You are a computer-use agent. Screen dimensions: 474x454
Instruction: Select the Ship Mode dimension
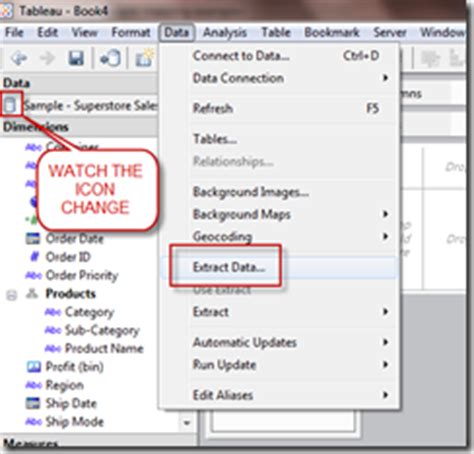[75, 422]
